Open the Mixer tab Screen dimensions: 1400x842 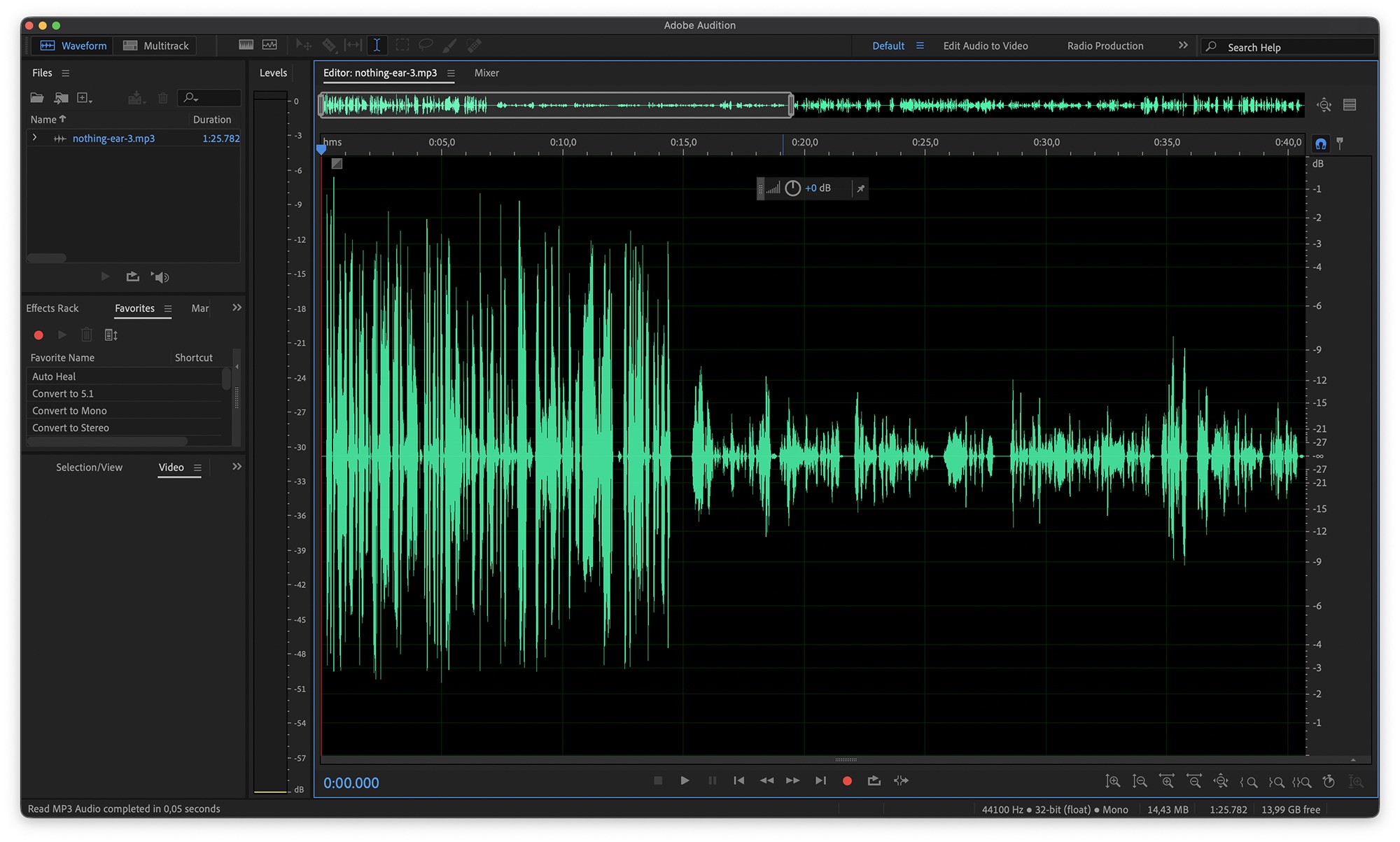coord(486,73)
